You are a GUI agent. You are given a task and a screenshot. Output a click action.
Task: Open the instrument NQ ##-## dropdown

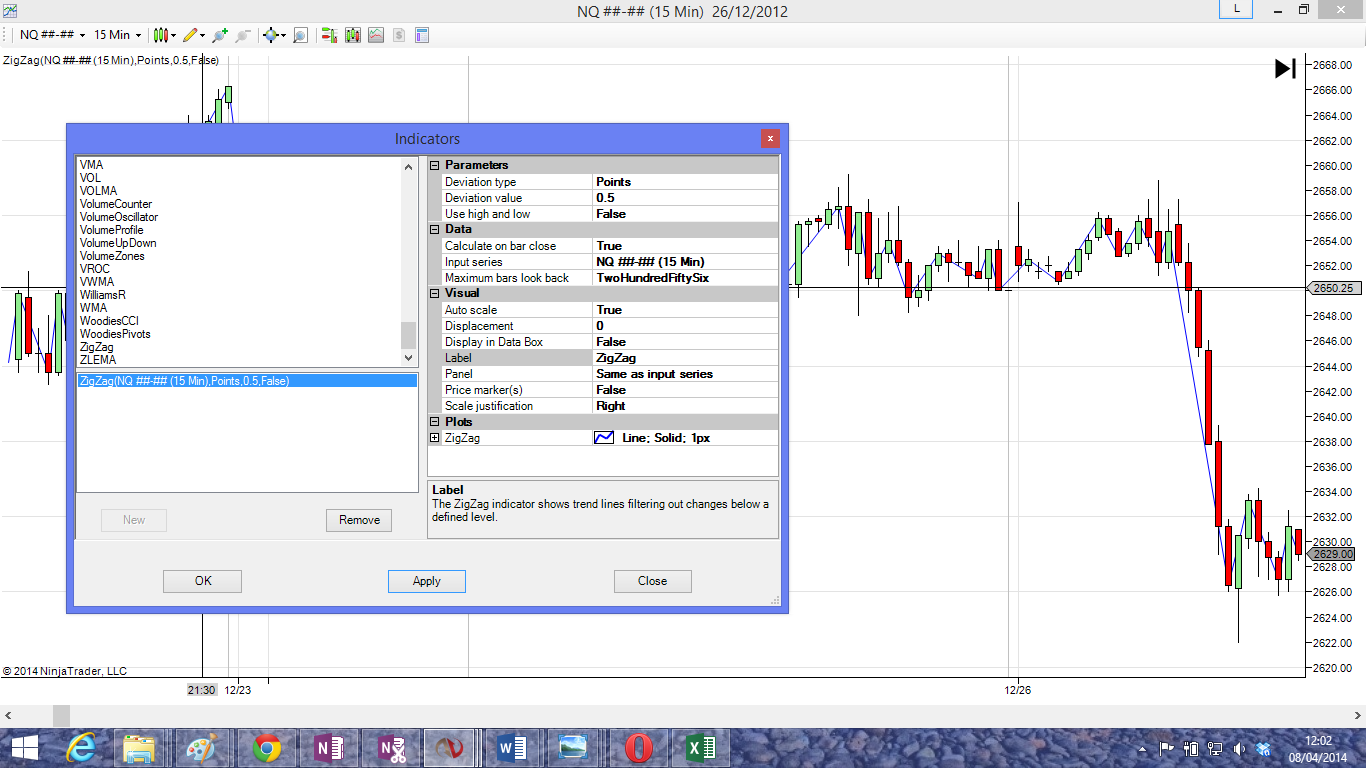53,35
